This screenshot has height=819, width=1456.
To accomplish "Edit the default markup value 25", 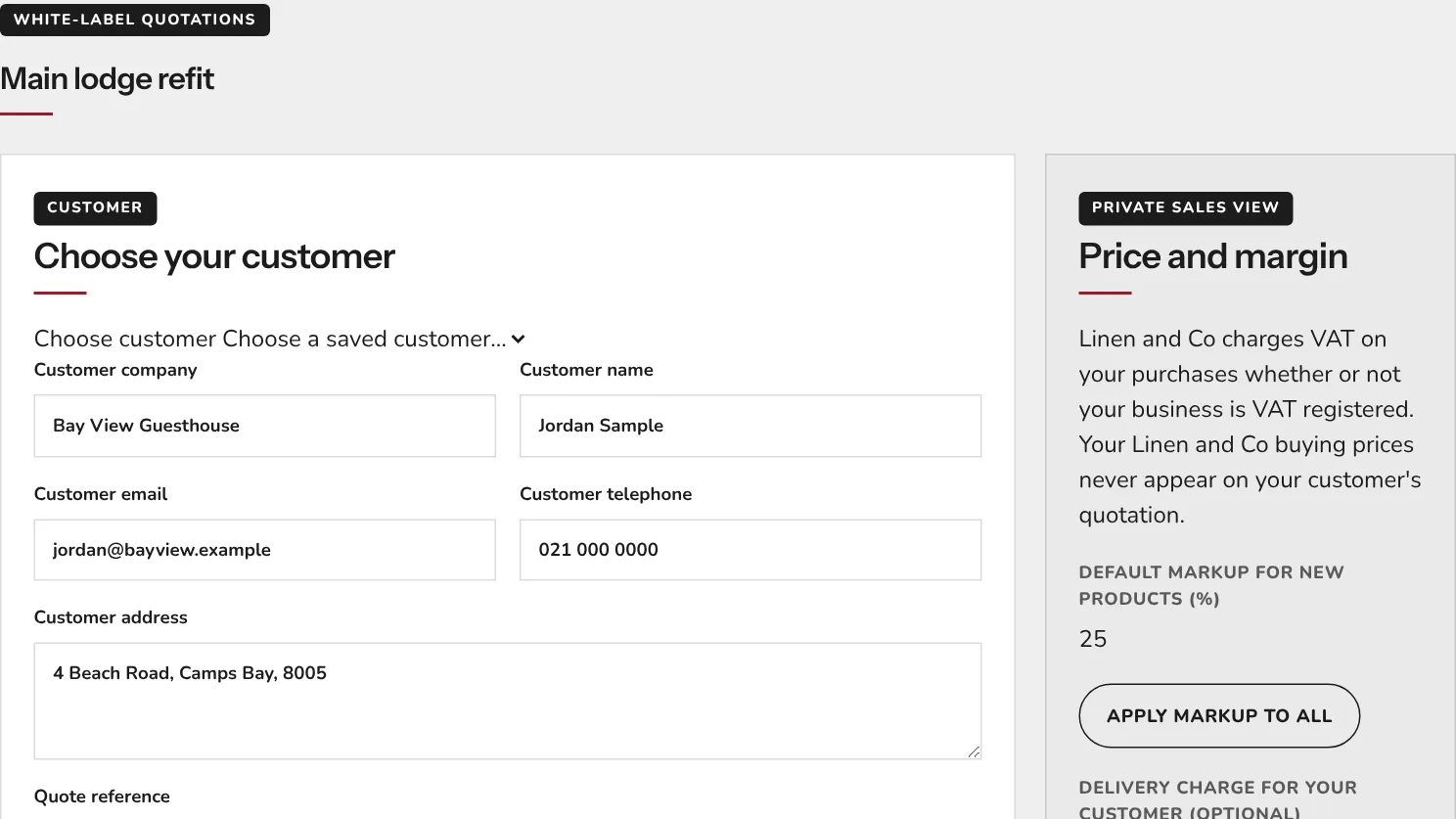I will point(1093,639).
